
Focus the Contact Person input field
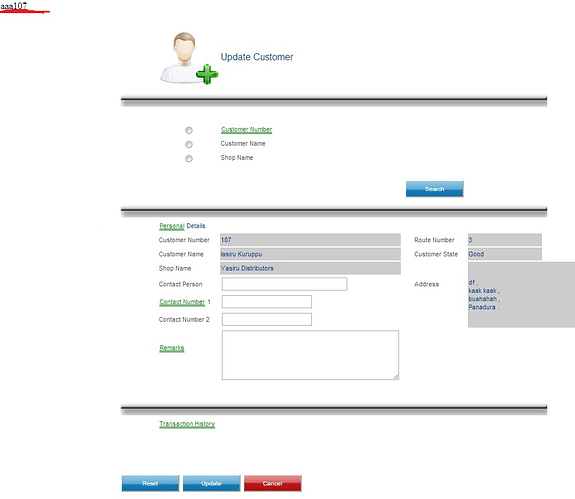pyautogui.click(x=285, y=284)
